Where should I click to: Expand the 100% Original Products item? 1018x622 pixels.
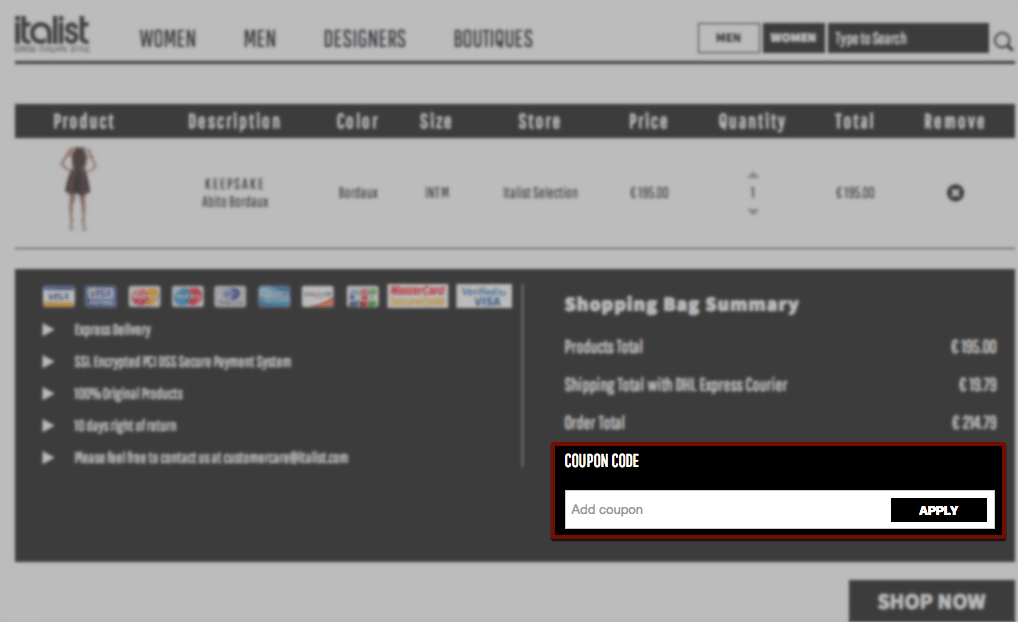(x=47, y=393)
